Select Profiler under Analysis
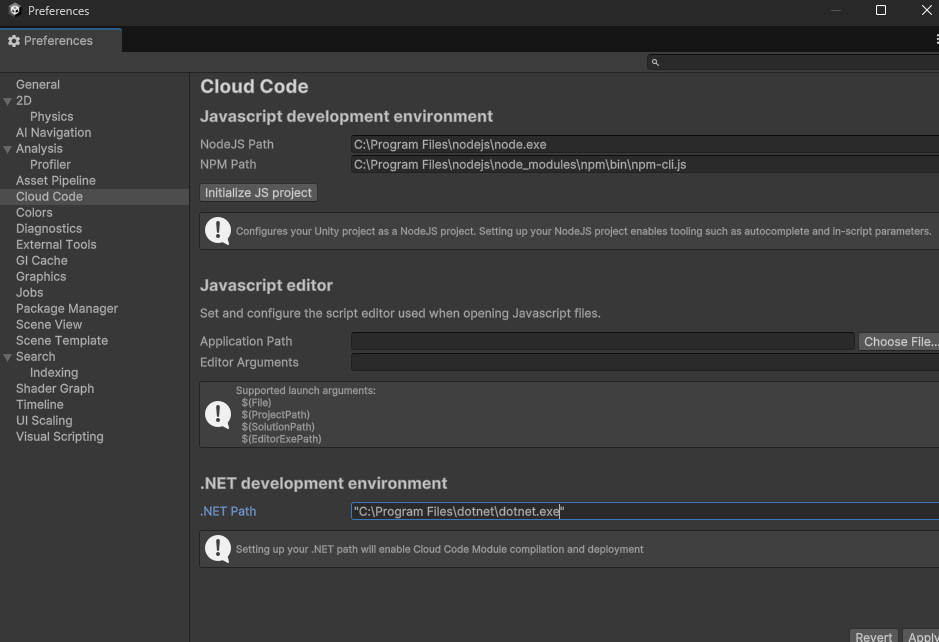 (x=50, y=165)
